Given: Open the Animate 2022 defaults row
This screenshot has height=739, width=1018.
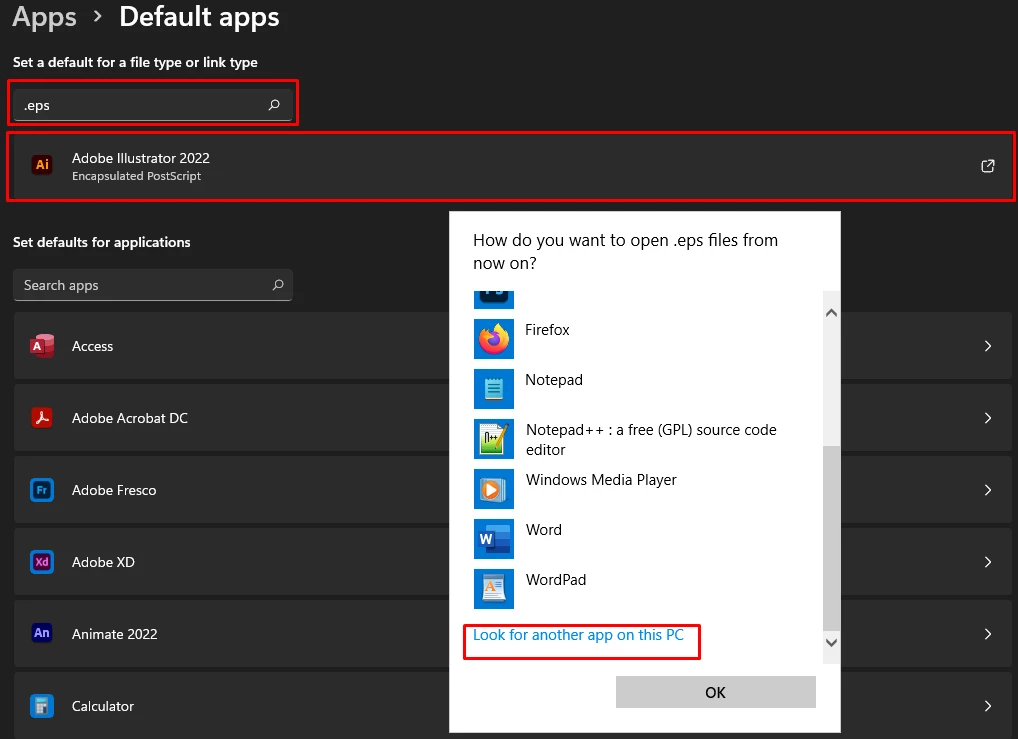Looking at the screenshot, I should (513, 634).
